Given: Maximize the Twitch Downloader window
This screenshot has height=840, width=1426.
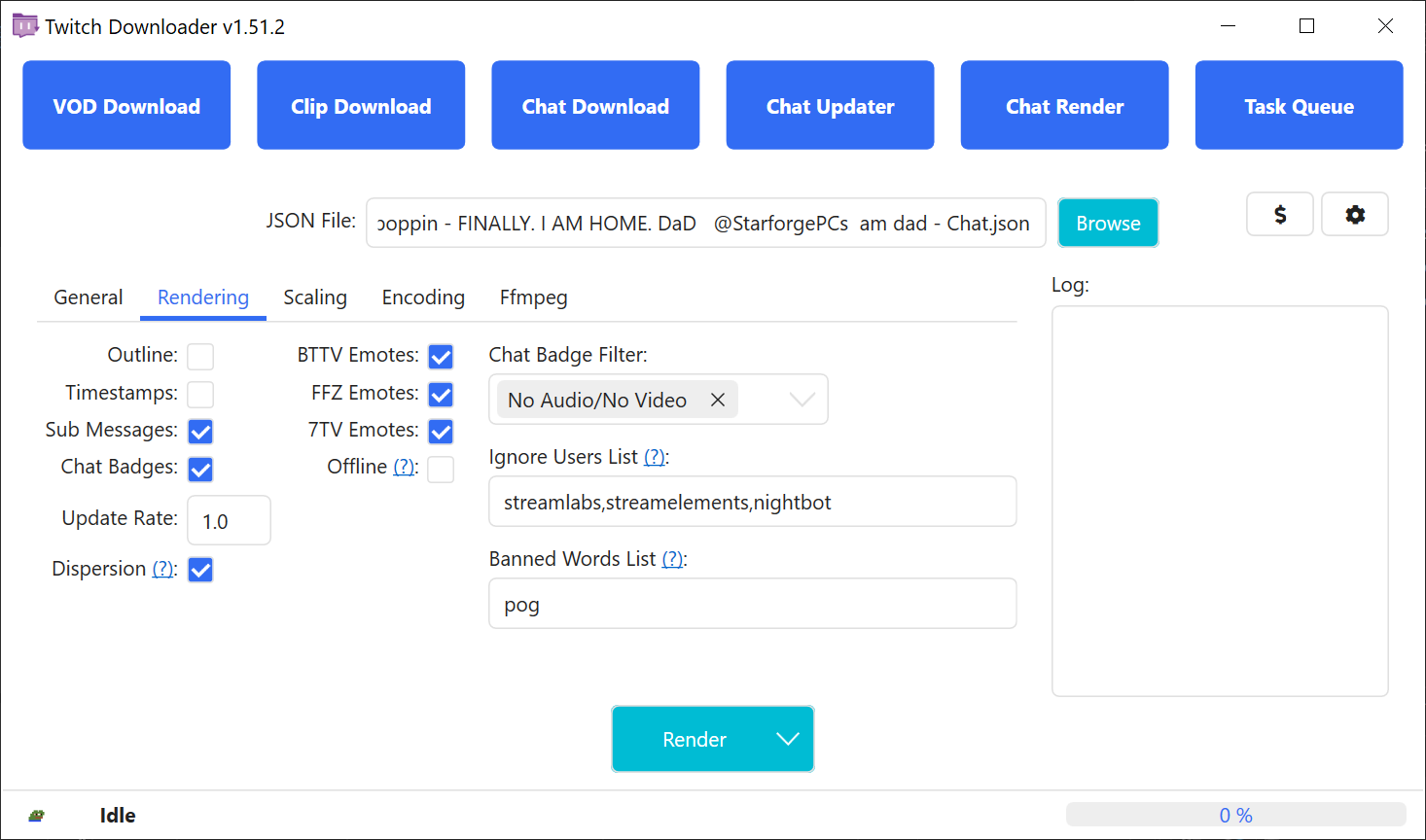Looking at the screenshot, I should (x=1307, y=26).
